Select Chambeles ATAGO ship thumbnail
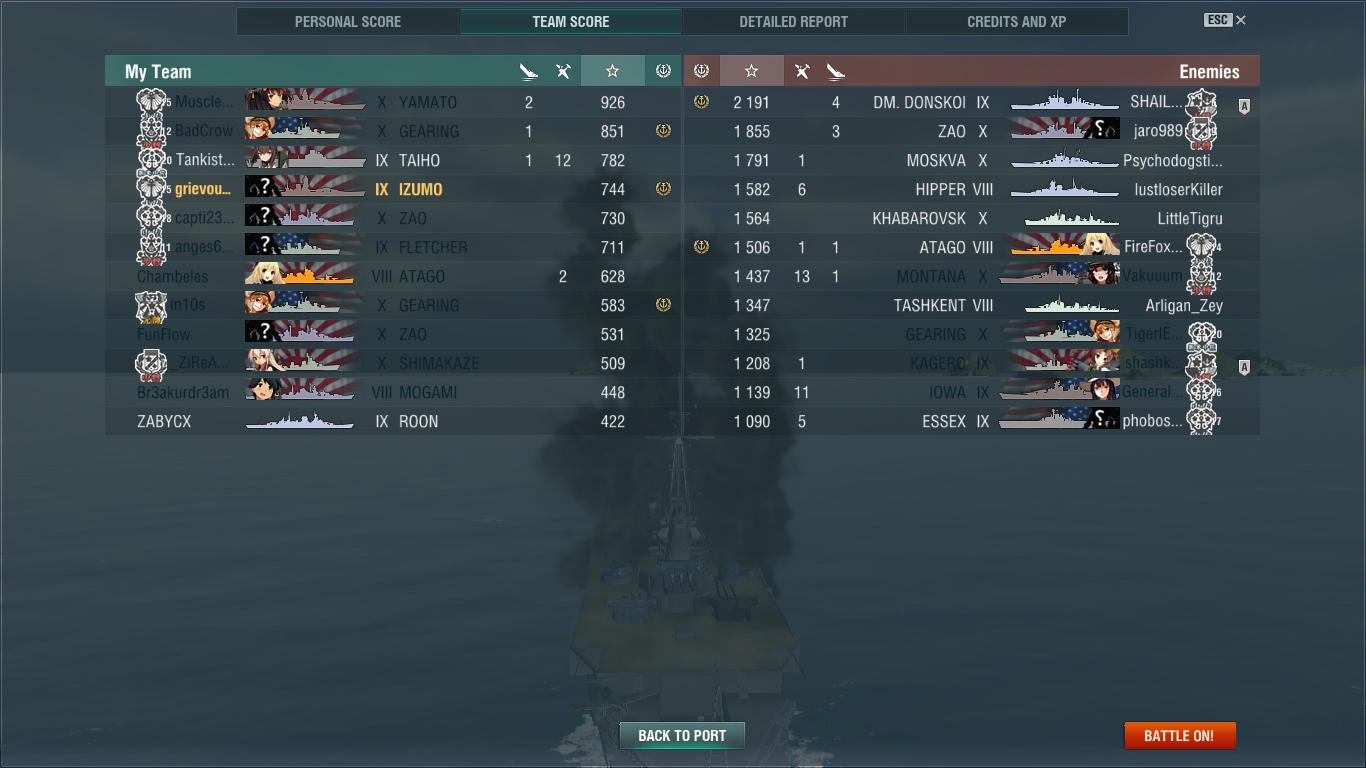1366x768 pixels. click(300, 275)
